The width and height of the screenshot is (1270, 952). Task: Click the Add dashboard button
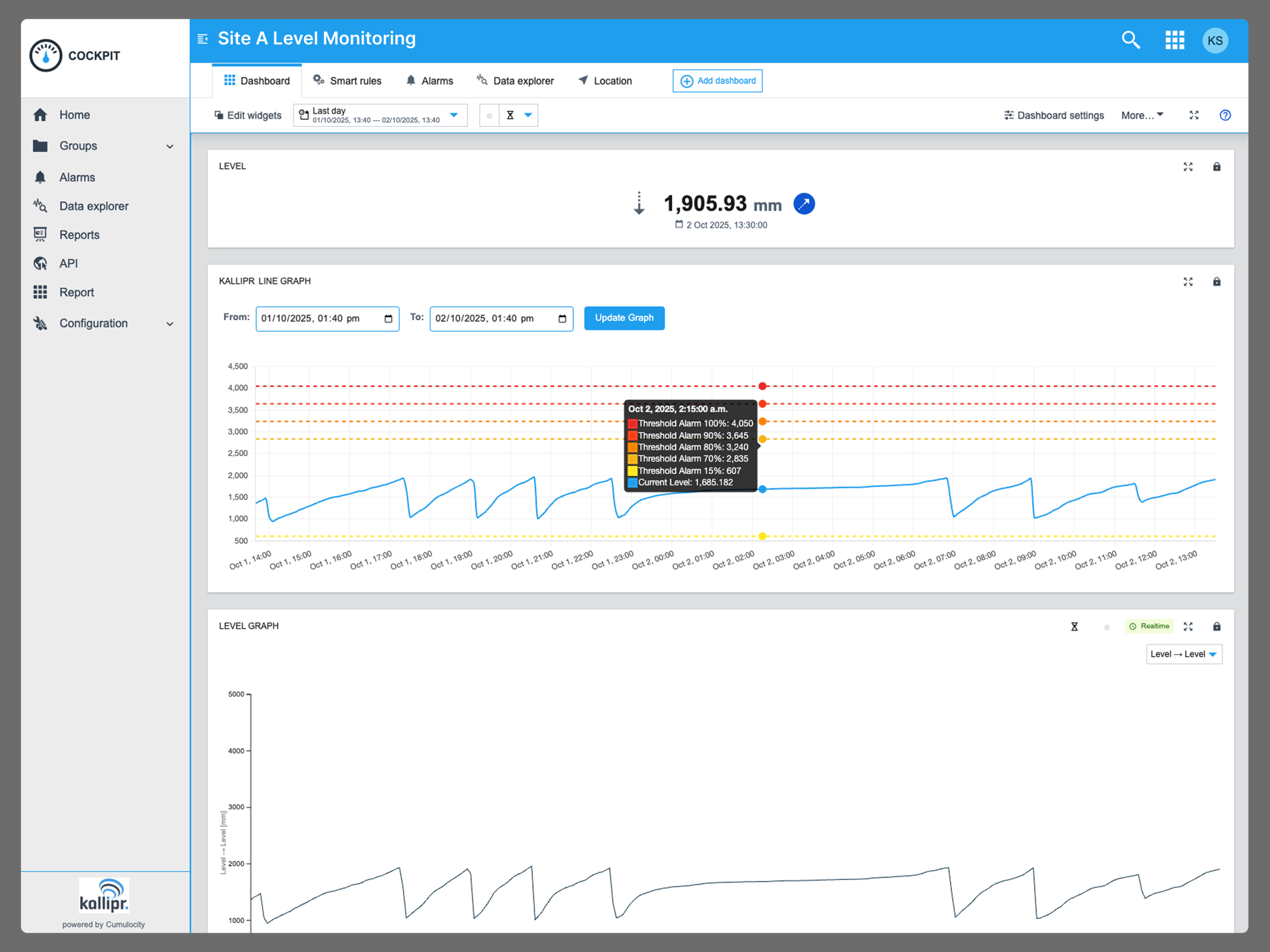(717, 81)
